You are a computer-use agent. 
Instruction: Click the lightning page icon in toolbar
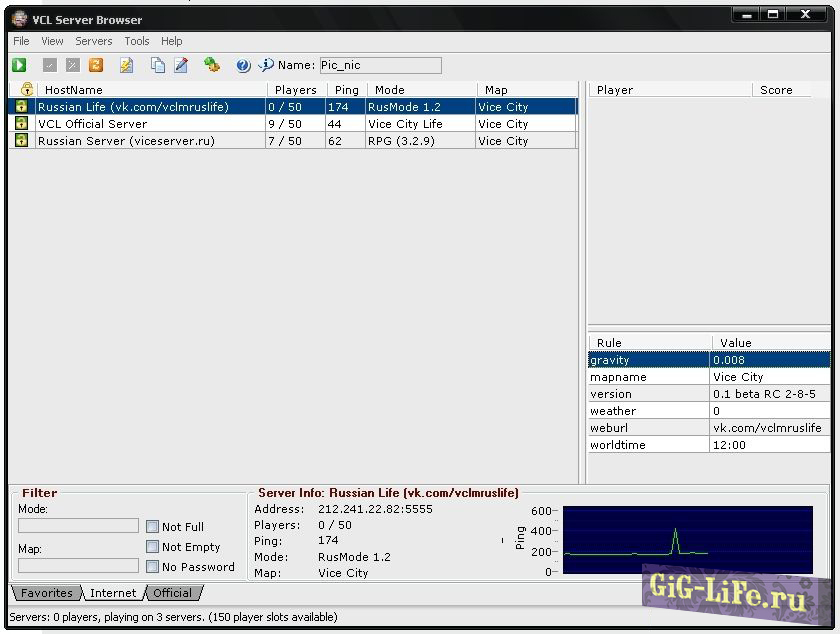click(126, 65)
